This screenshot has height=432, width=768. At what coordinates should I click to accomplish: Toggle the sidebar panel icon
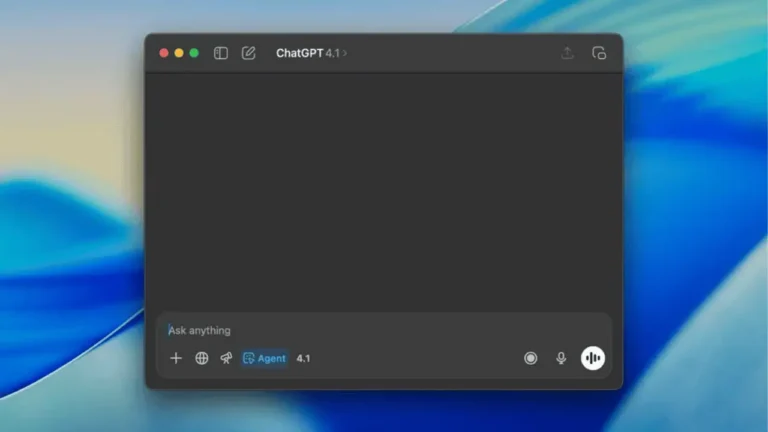220,53
